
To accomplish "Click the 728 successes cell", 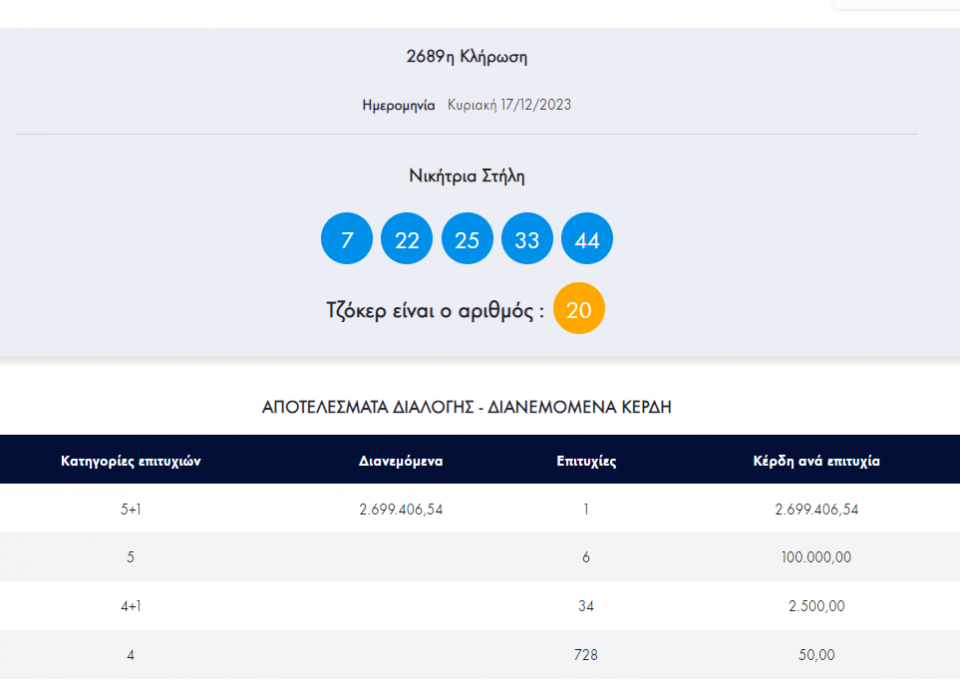I will click(x=586, y=655).
